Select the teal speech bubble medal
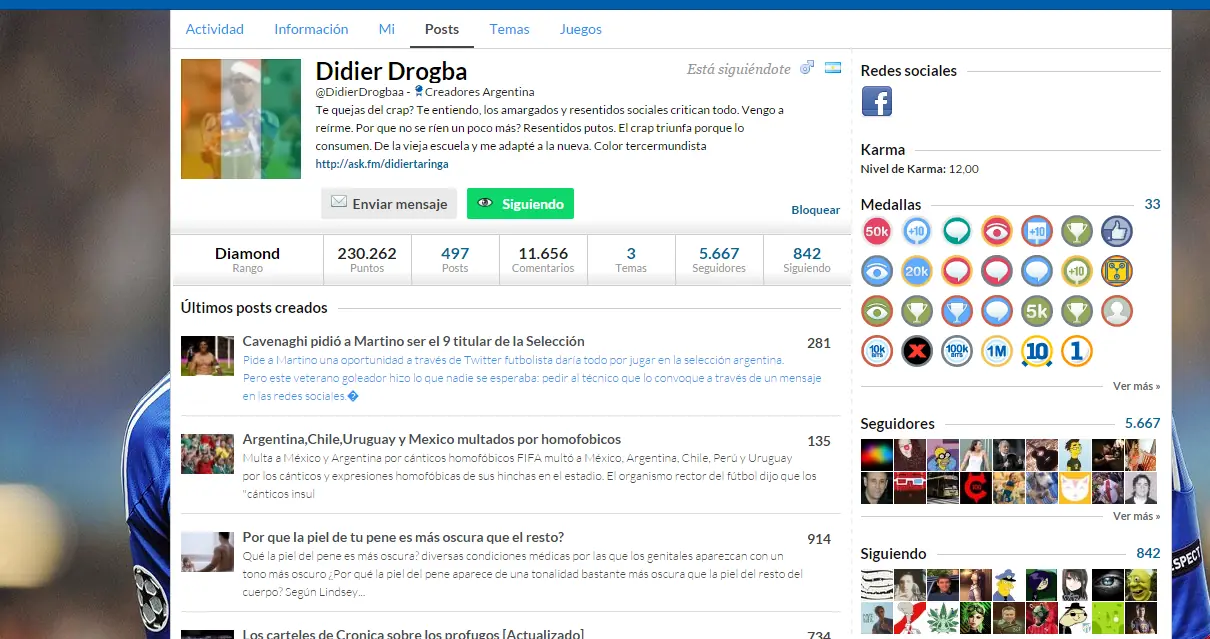The width and height of the screenshot is (1210, 639). click(x=957, y=231)
